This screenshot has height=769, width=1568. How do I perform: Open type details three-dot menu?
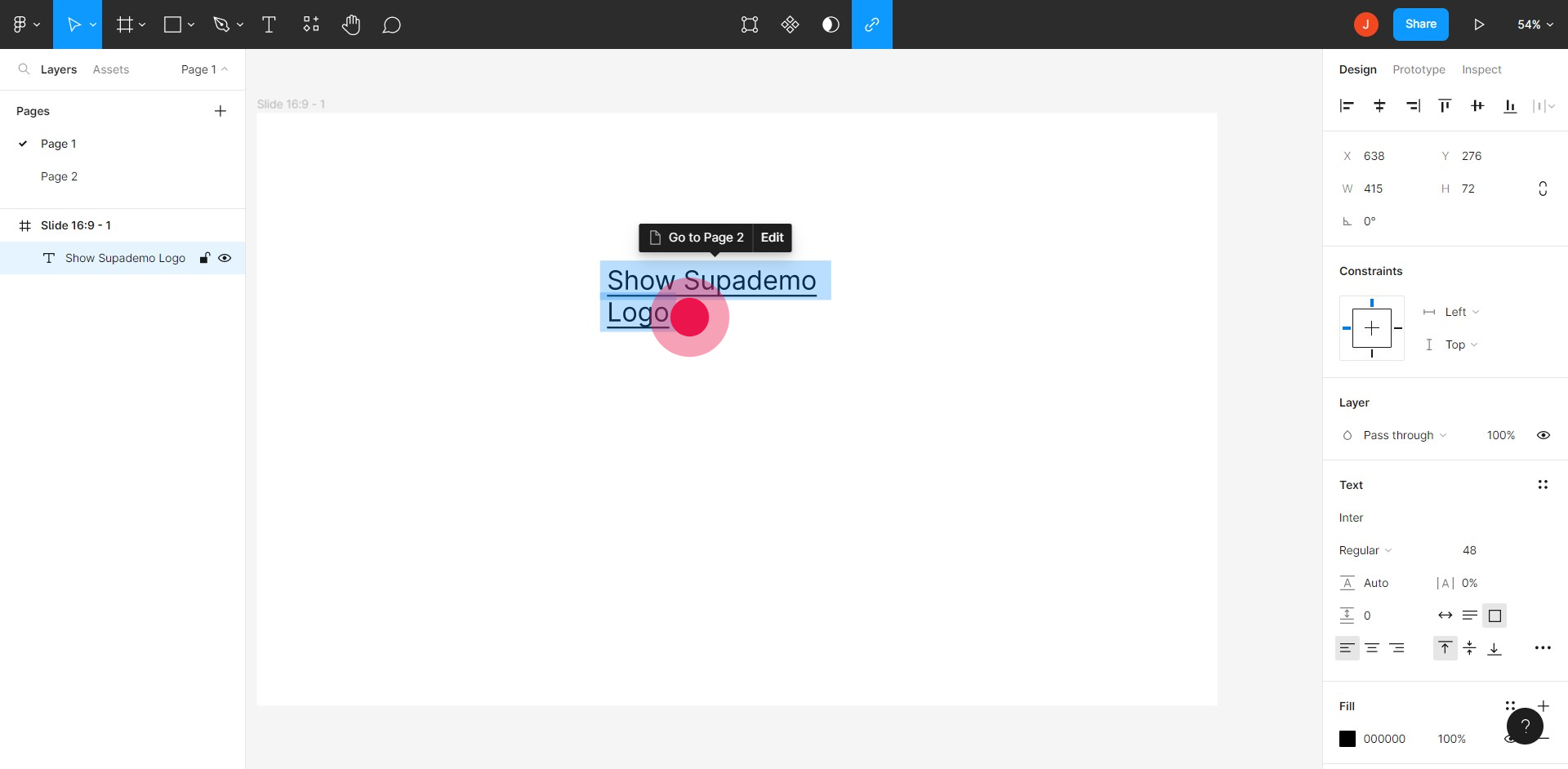tap(1543, 648)
